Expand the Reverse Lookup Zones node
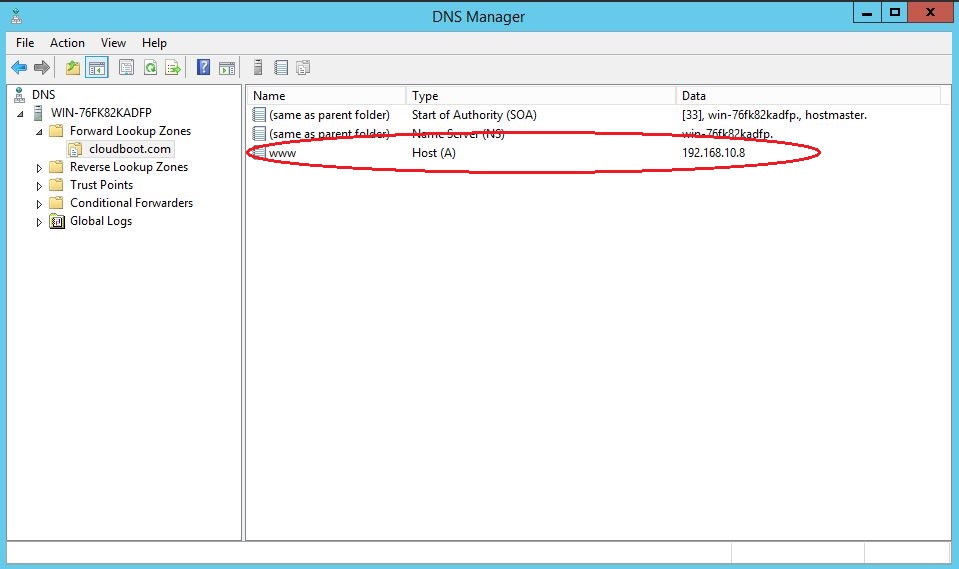This screenshot has height=569, width=959. pos(40,168)
